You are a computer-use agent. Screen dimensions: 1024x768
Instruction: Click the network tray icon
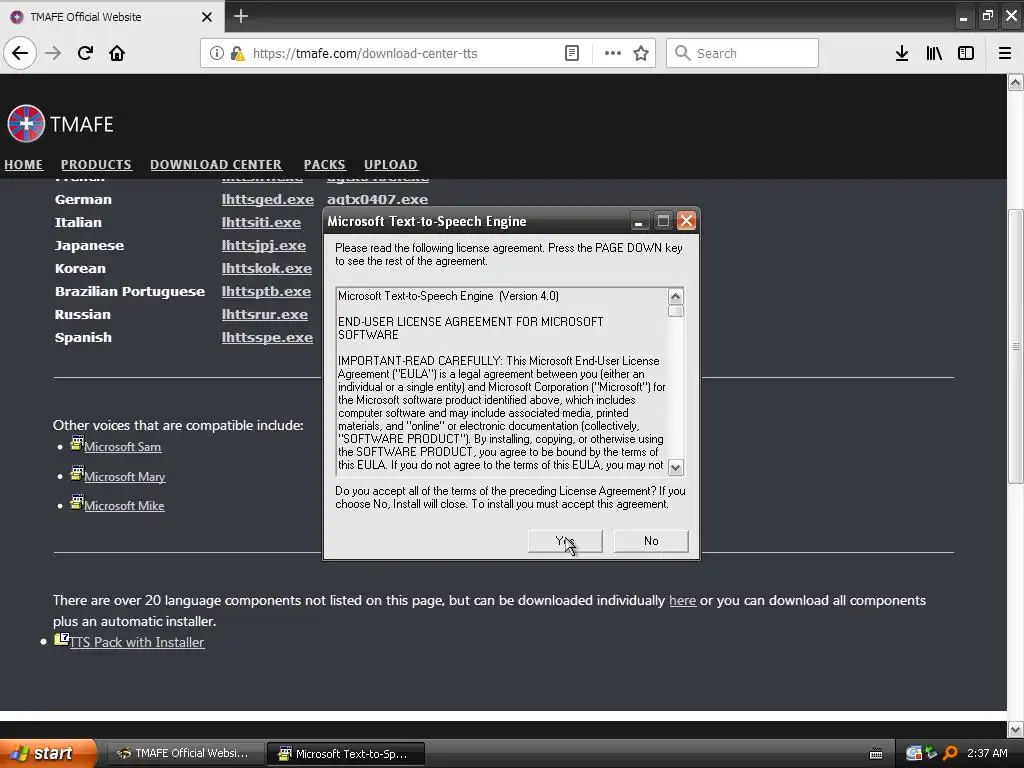pos(931,754)
